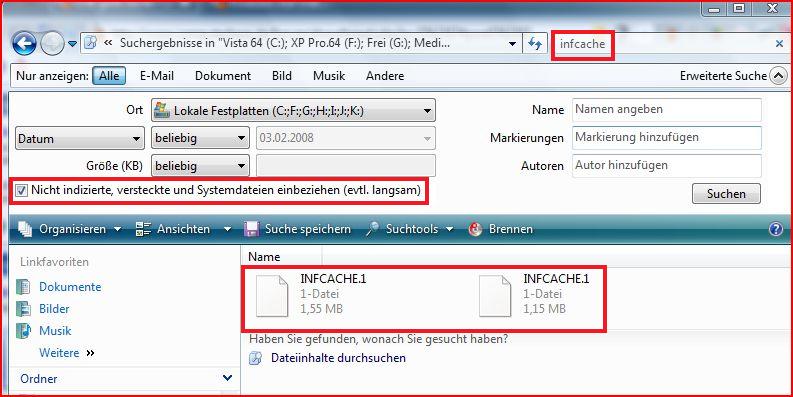Click the search results icon in address bar

(90, 43)
